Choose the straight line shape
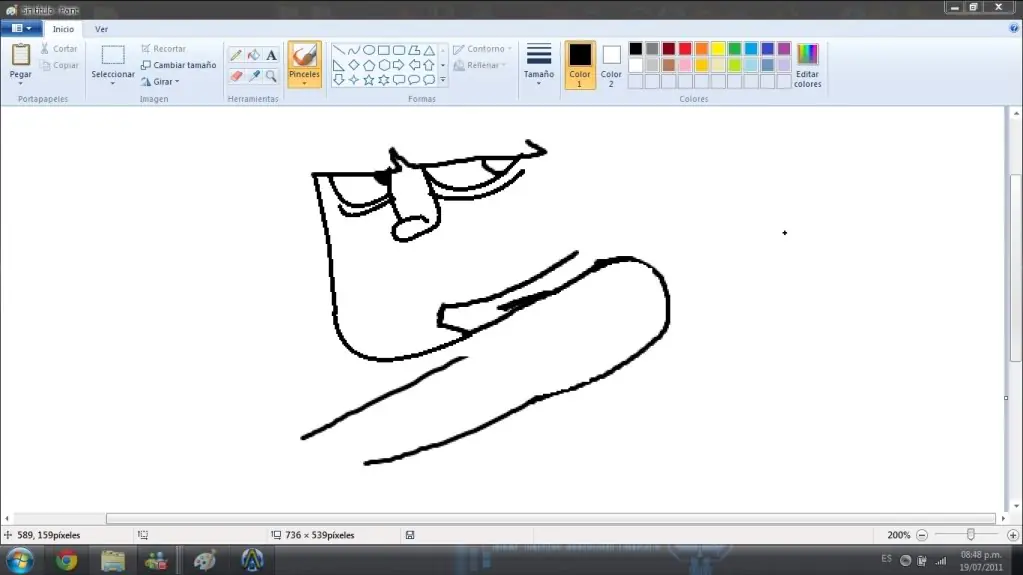 pyautogui.click(x=339, y=50)
